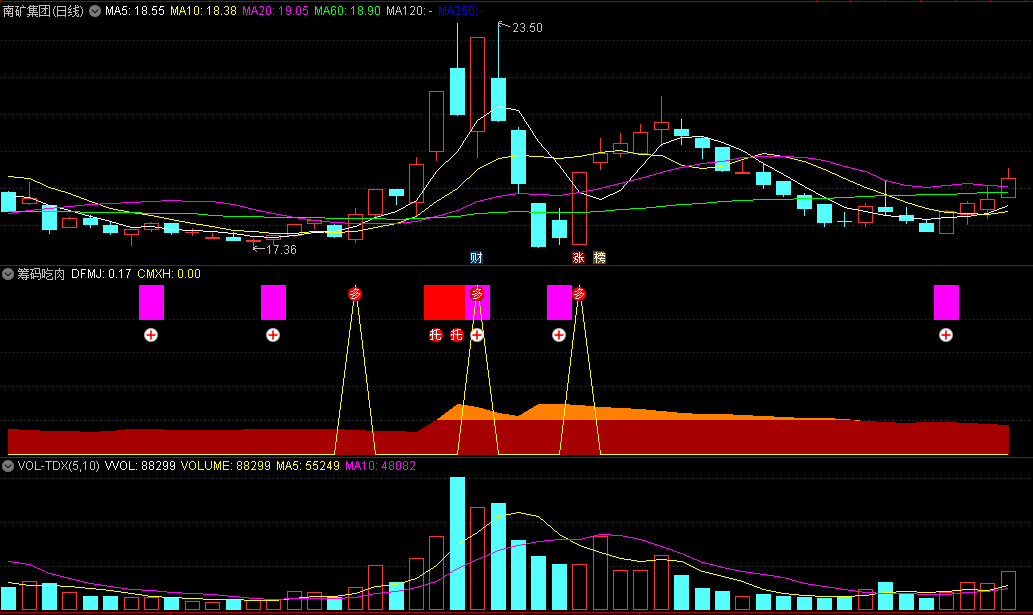Click plus marker under leftmost magenta block
1033x615 pixels.
click(x=151, y=335)
